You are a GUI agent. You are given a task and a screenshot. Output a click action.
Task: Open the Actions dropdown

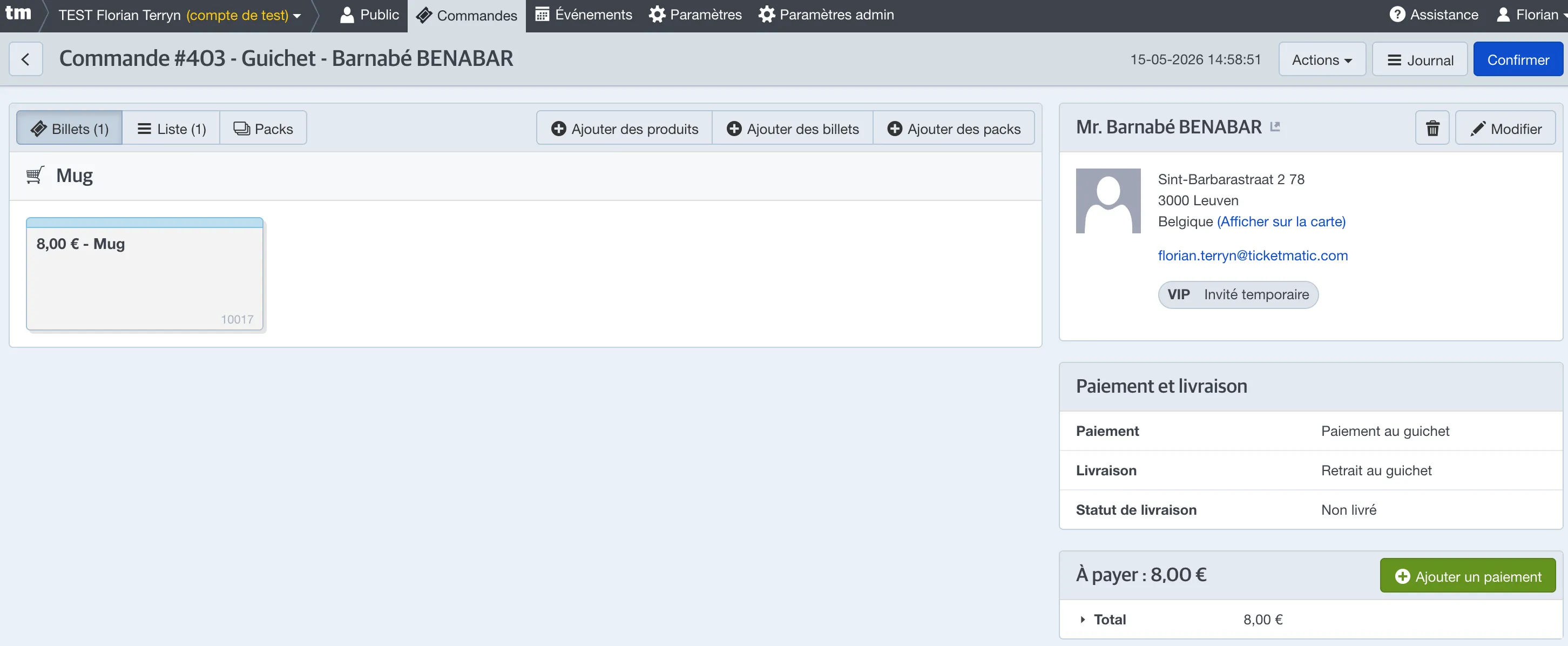[x=1322, y=59]
